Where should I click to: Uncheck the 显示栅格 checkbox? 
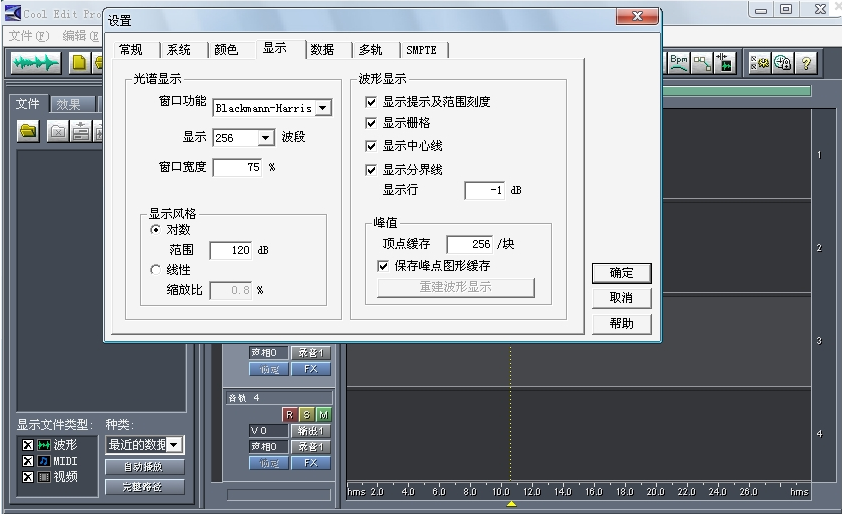[x=371, y=123]
